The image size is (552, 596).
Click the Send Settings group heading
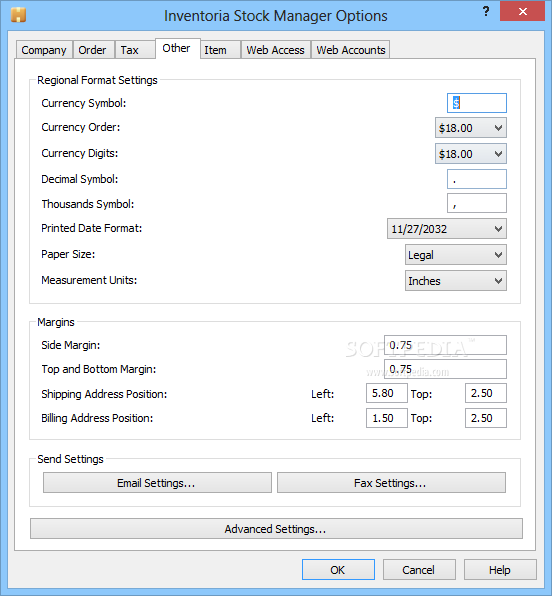coord(70,459)
